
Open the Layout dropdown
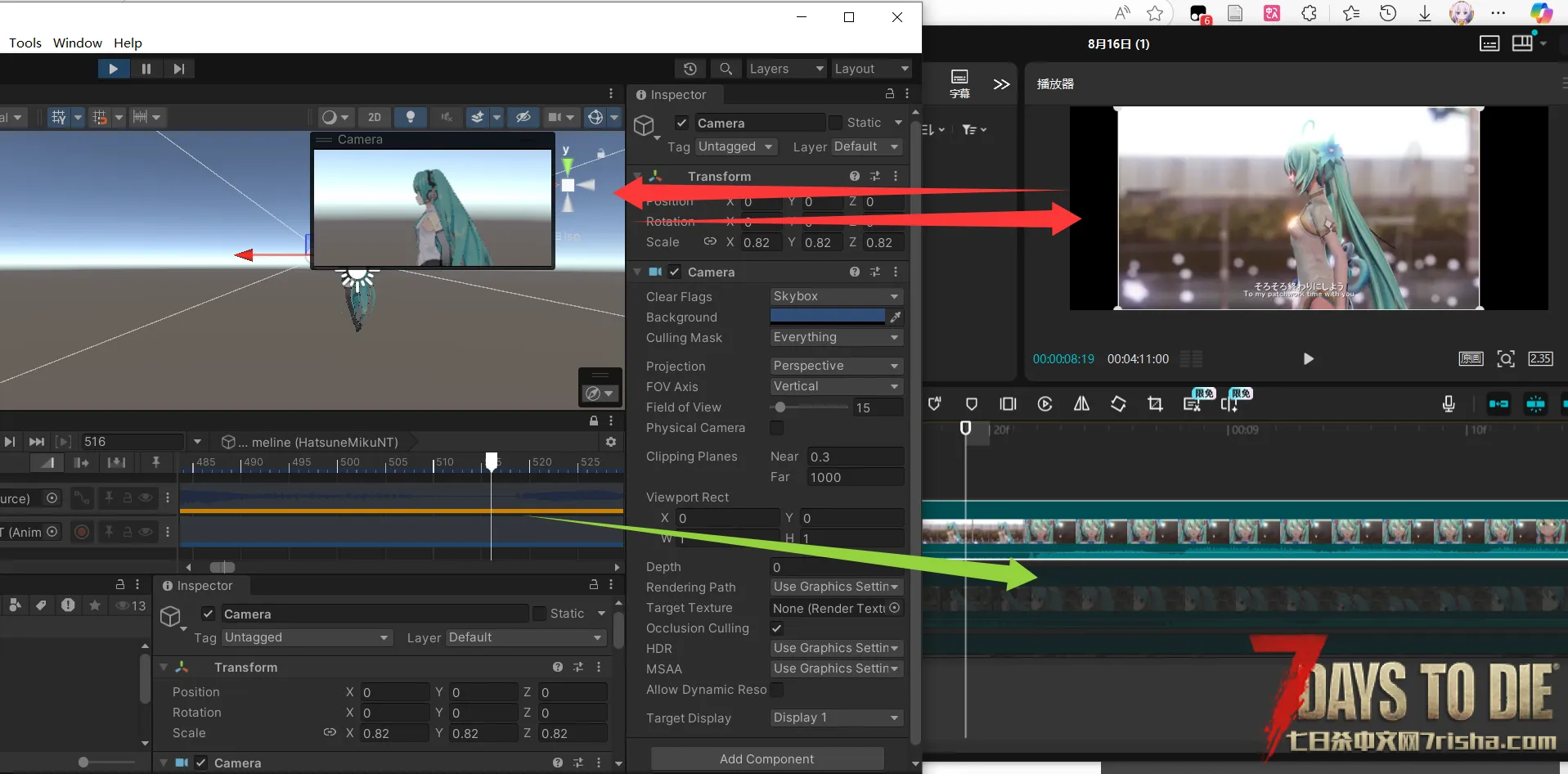click(871, 69)
